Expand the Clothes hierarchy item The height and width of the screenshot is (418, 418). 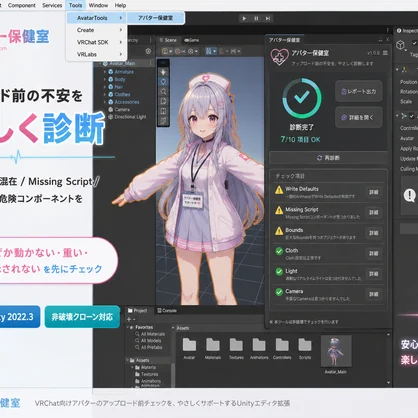tap(105, 94)
